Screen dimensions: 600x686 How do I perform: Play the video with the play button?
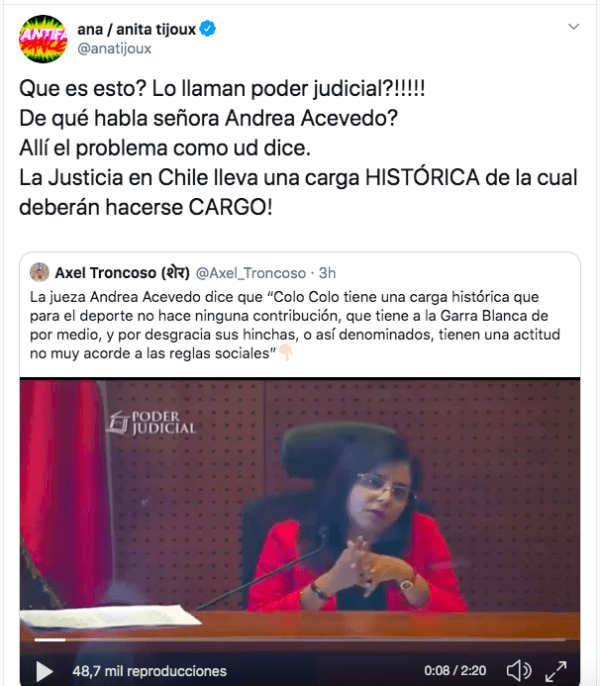(x=44, y=671)
